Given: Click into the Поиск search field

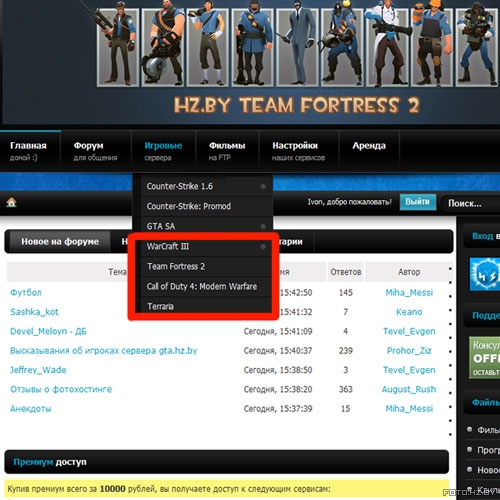Looking at the screenshot, I should tap(470, 203).
